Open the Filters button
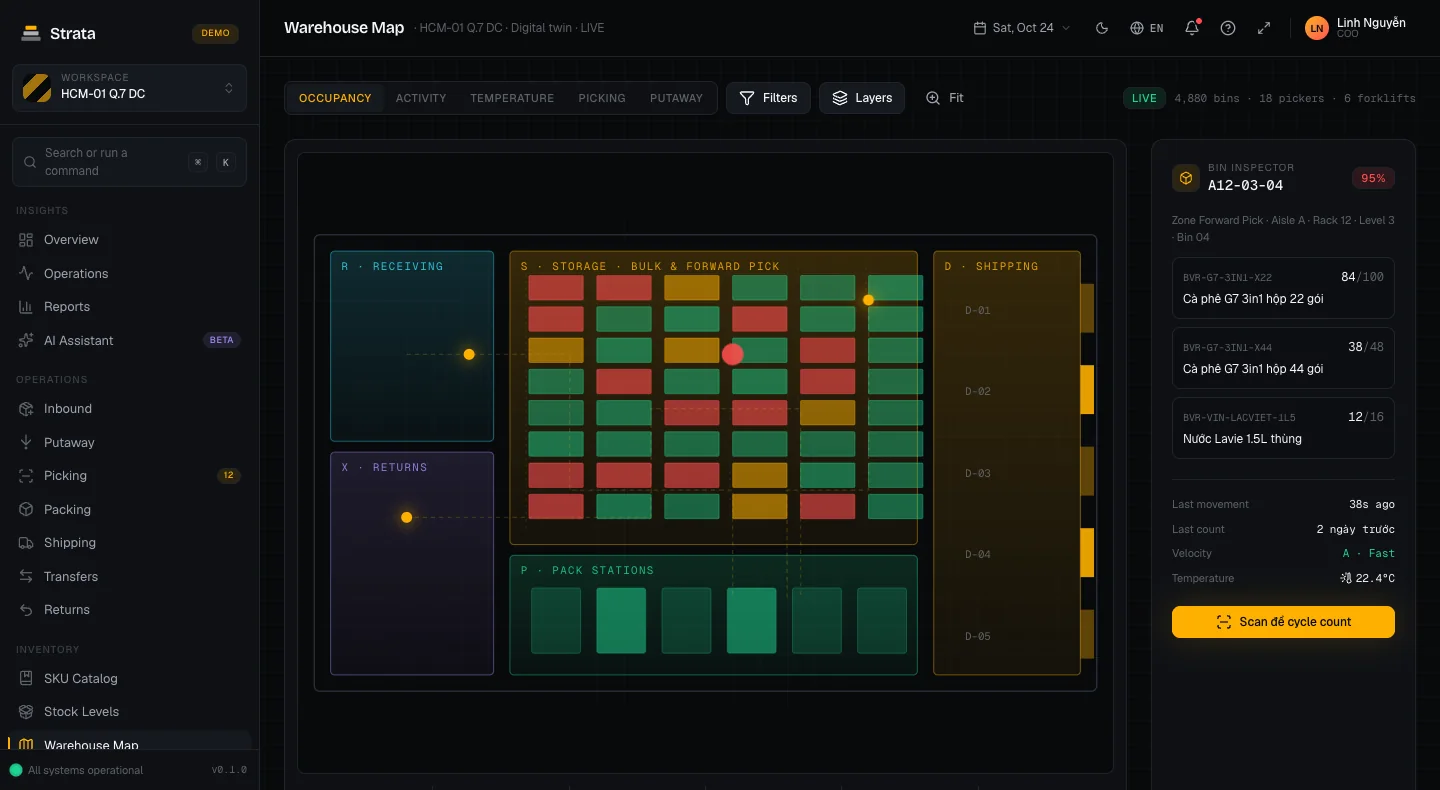Image resolution: width=1440 pixels, height=790 pixels. pos(768,98)
